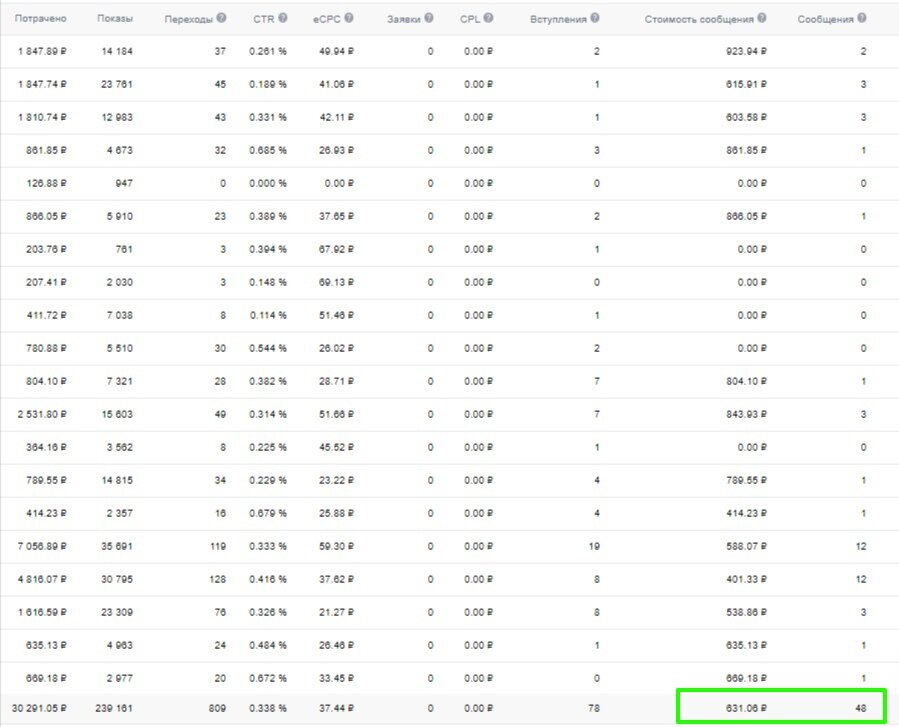Click the impressions value 23 761
The height and width of the screenshot is (727, 899).
(x=117, y=84)
